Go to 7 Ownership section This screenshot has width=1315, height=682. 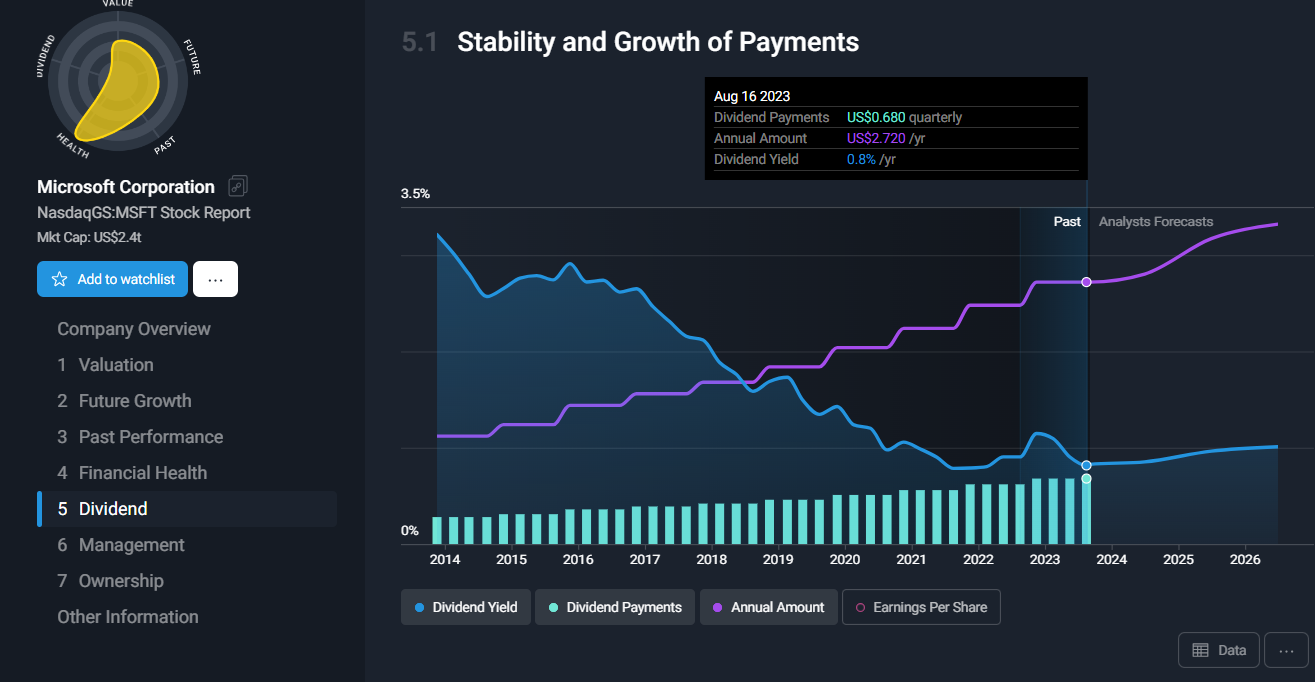110,581
